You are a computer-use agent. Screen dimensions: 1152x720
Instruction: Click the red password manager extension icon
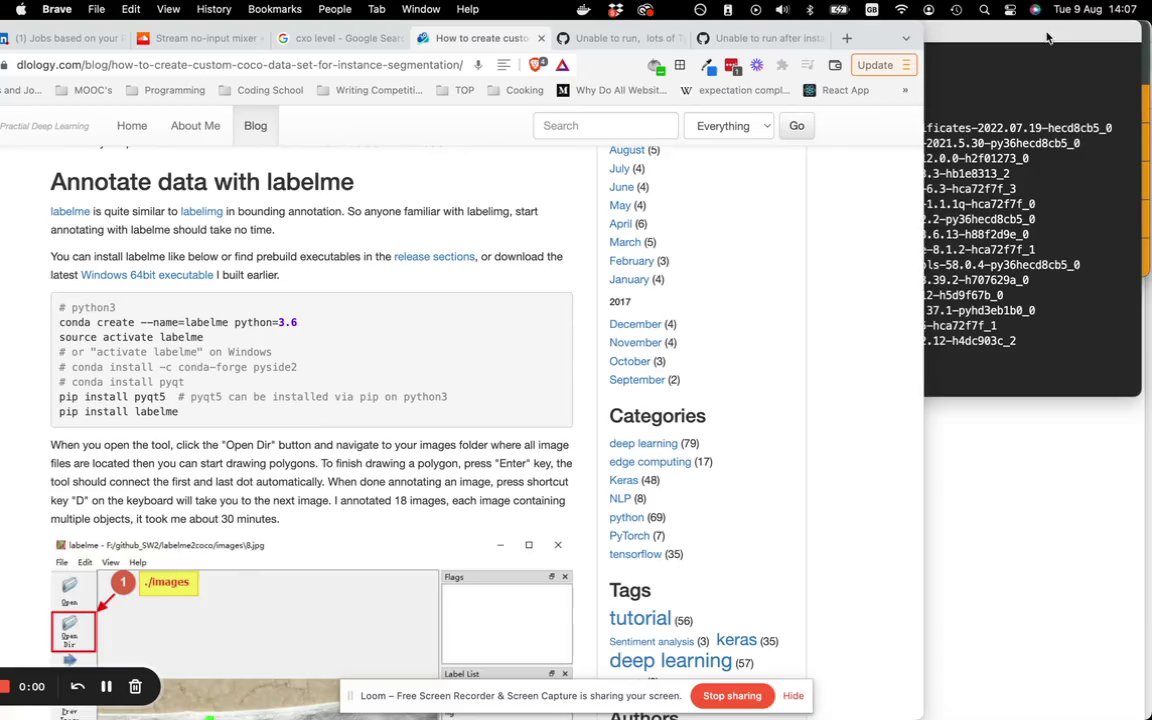click(x=732, y=65)
